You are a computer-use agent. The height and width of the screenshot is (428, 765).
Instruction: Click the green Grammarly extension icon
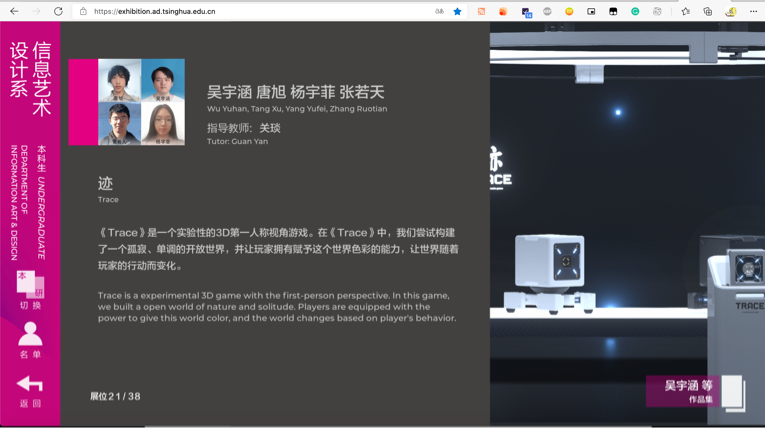click(635, 12)
